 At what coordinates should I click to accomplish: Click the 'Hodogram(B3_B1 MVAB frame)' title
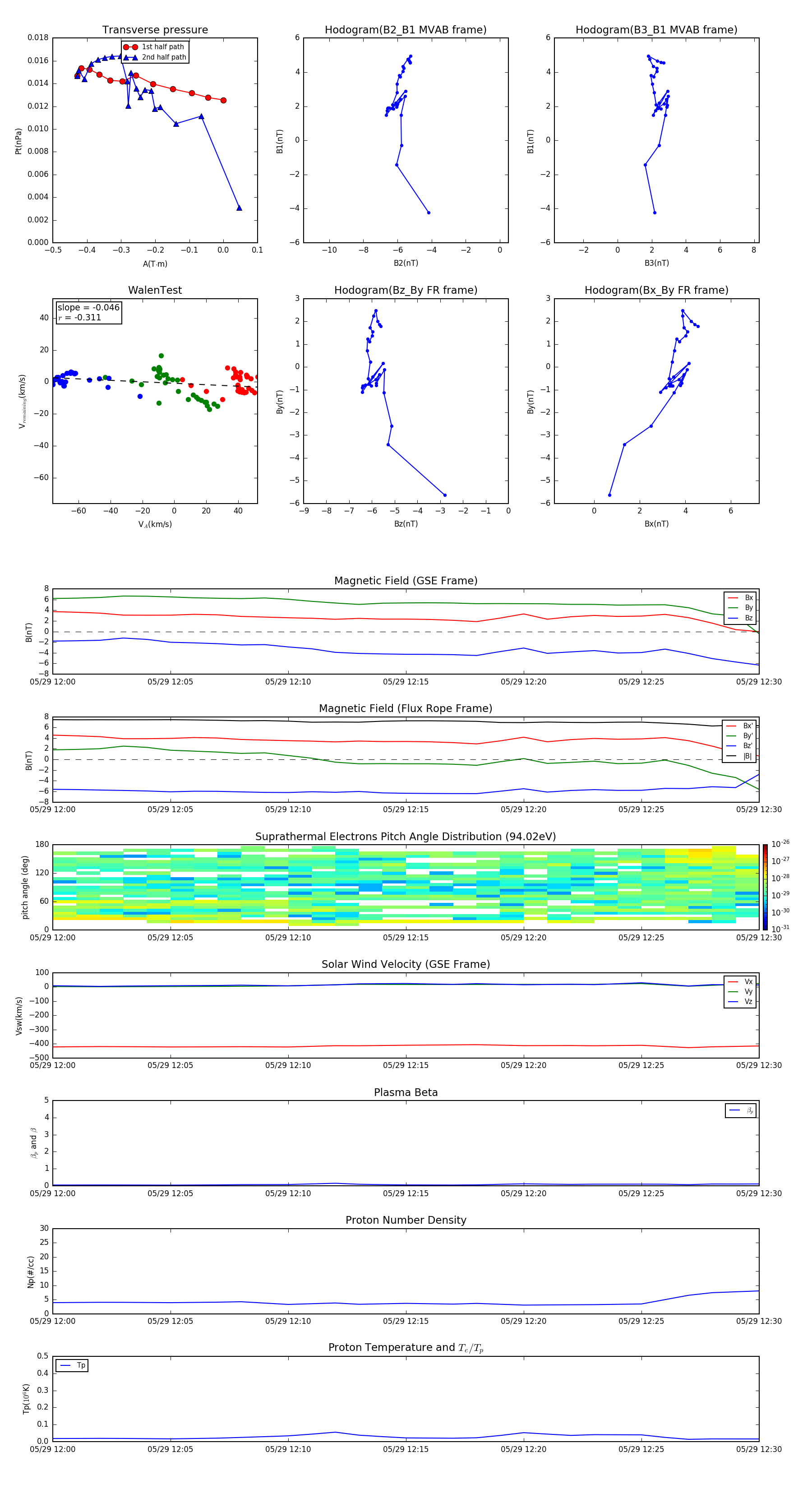click(x=656, y=30)
